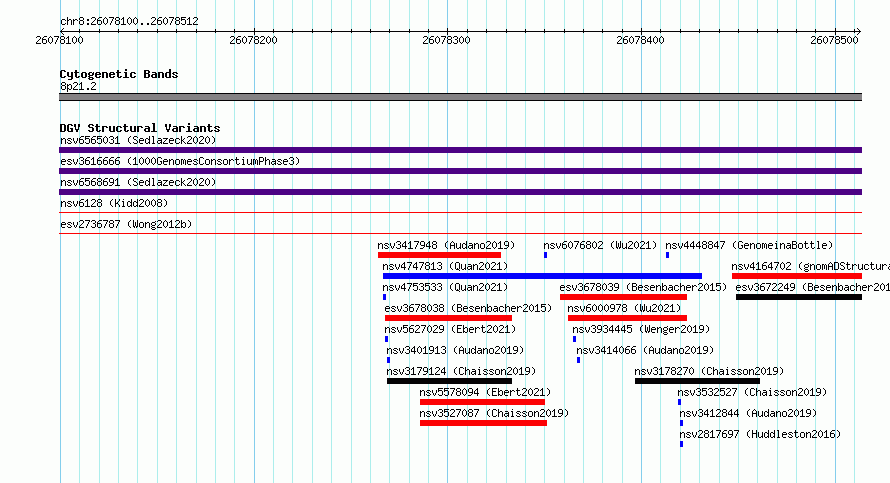Viewport: 890px width, 483px height.
Task: Open the nsv3417948 (Audano2019) label
Action: click(446, 245)
